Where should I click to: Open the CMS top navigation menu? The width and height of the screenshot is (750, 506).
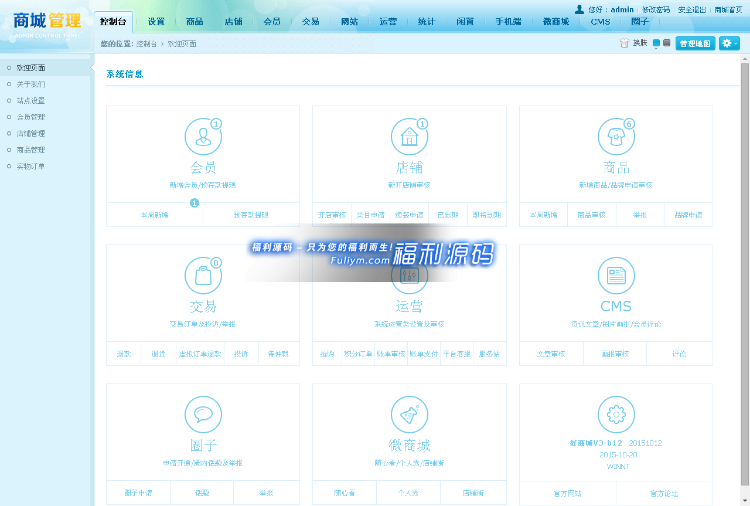(600, 22)
